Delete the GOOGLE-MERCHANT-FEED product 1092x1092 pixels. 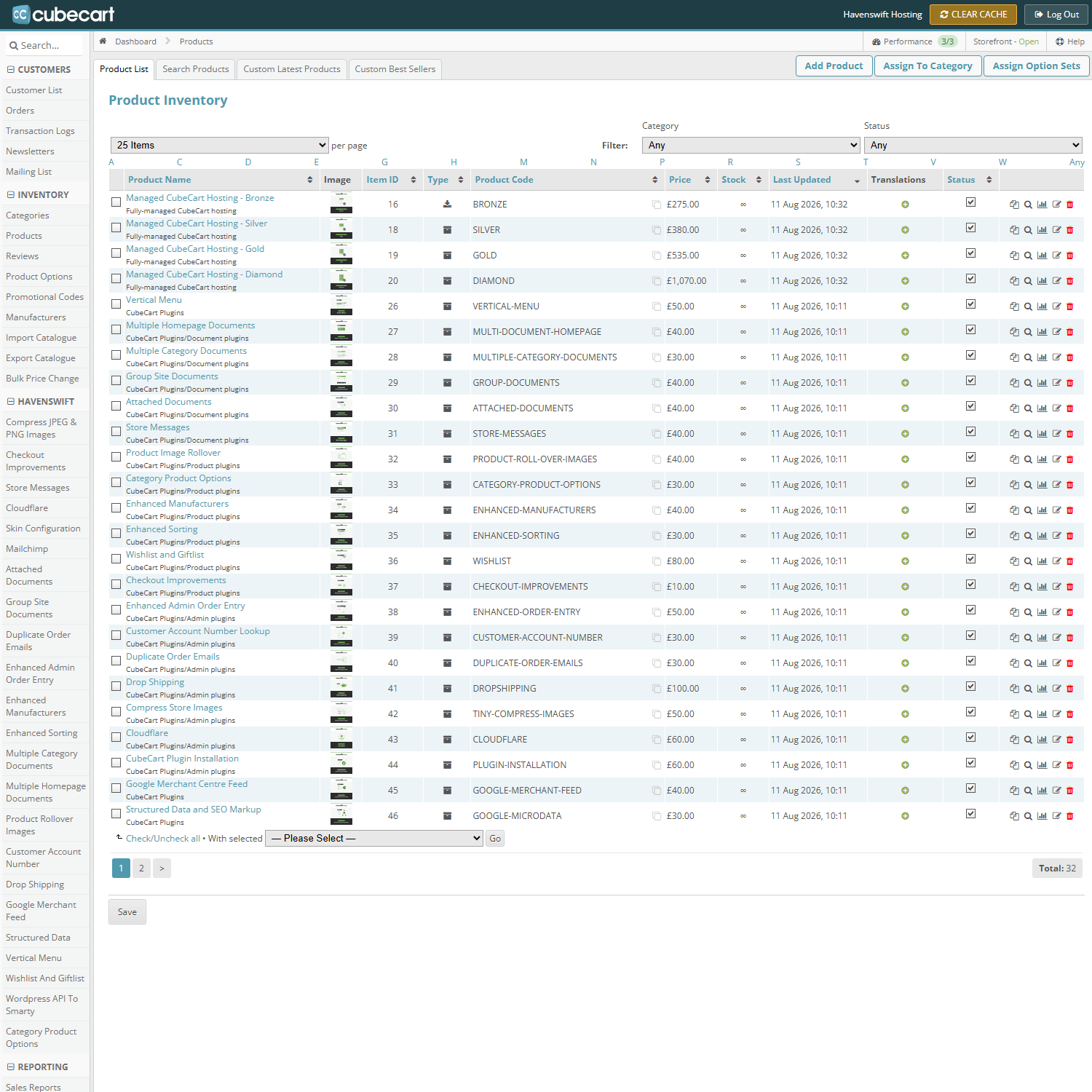click(1069, 791)
